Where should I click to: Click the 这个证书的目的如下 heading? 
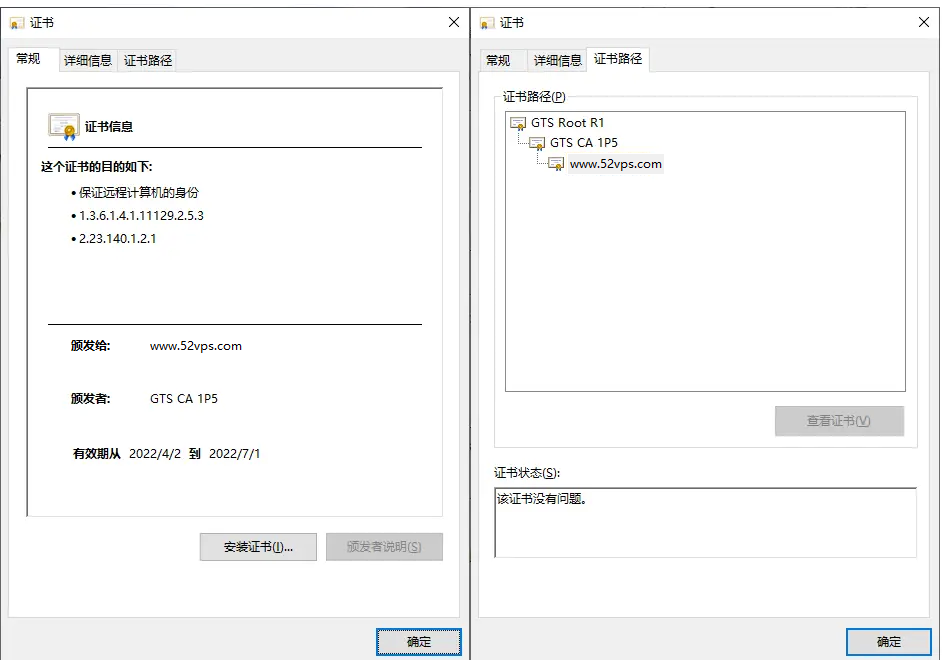tap(97, 167)
